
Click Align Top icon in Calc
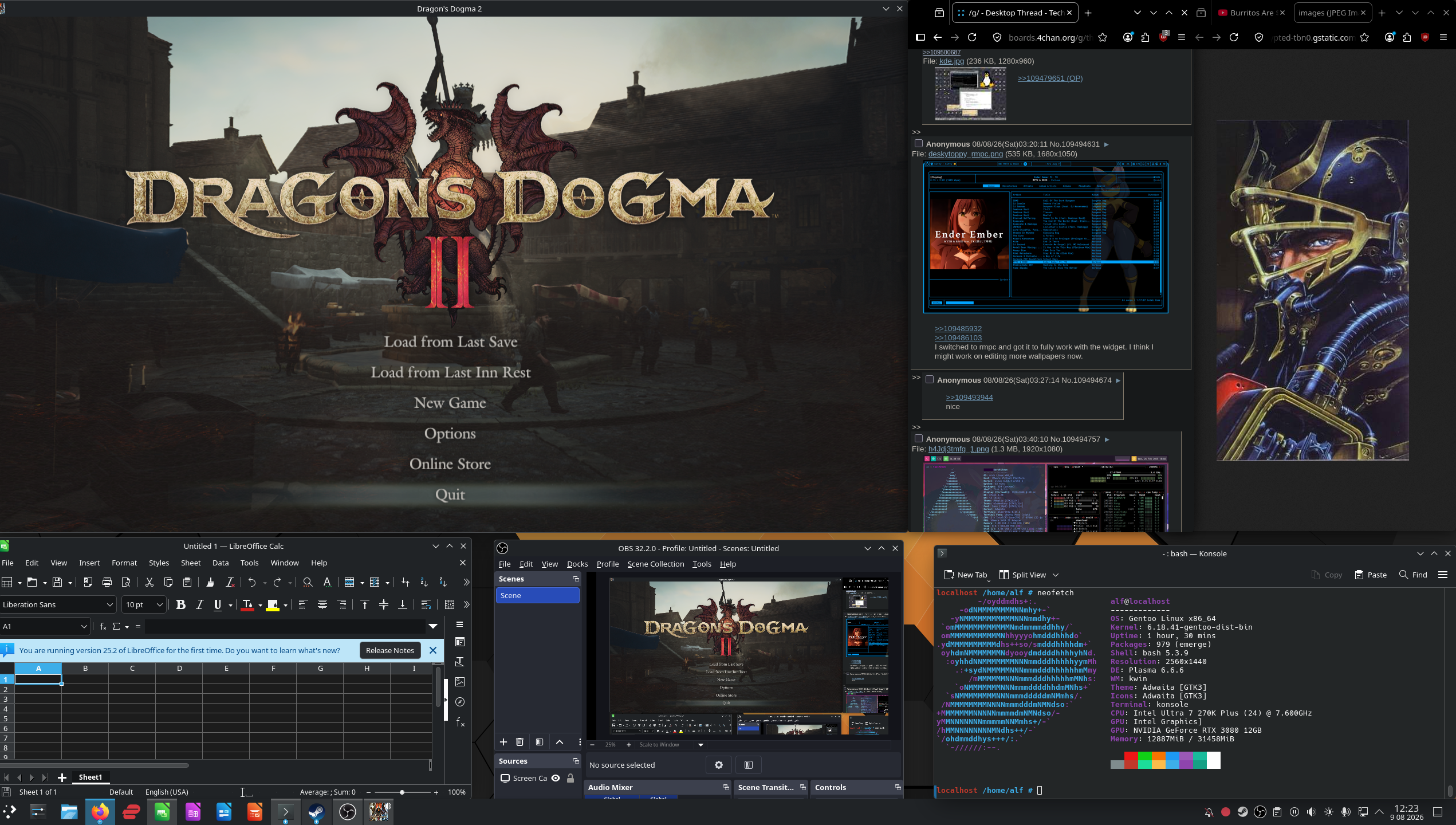click(364, 604)
